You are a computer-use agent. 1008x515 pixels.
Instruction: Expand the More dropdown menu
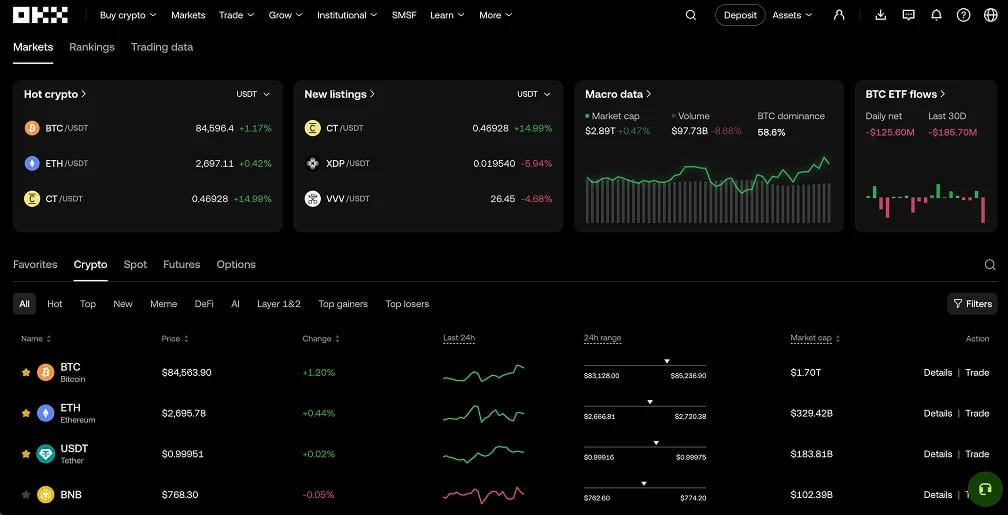pyautogui.click(x=496, y=15)
